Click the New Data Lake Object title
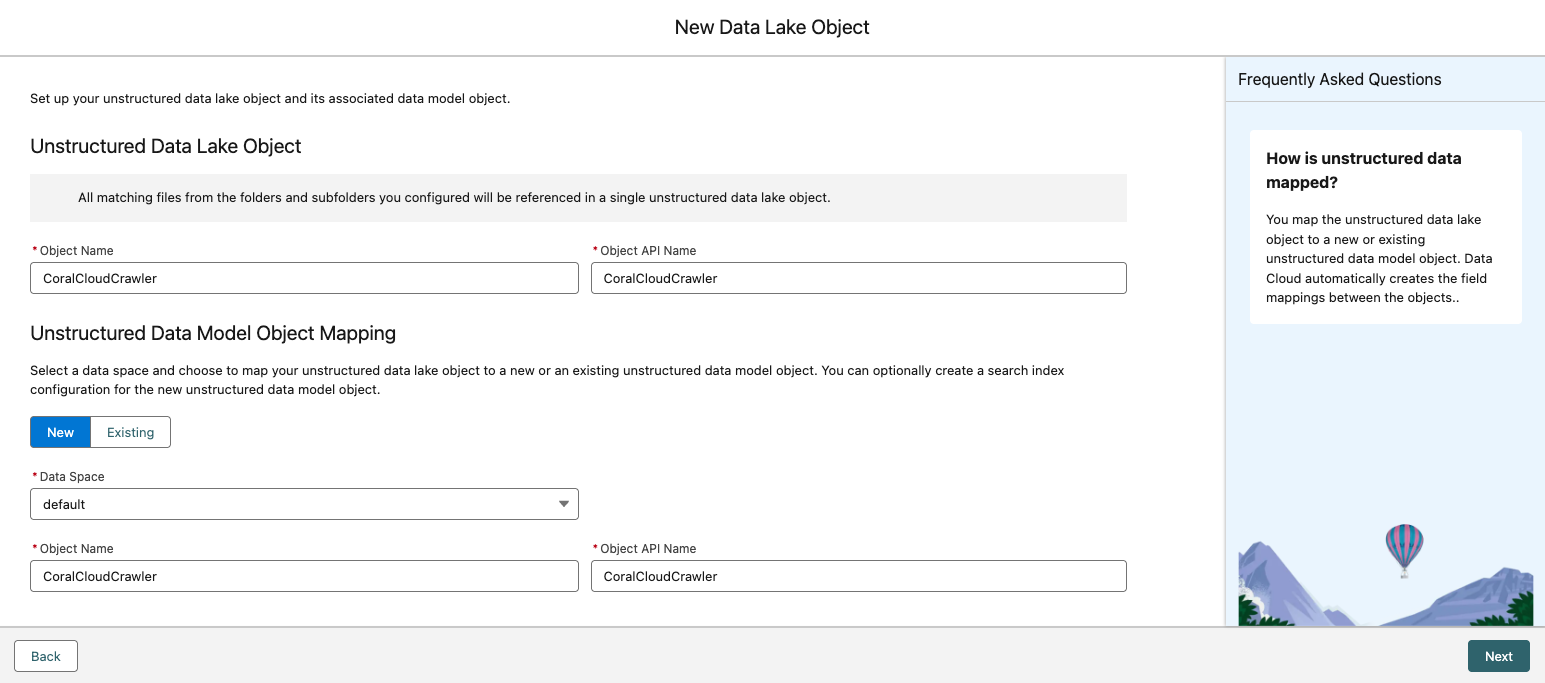 pyautogui.click(x=772, y=27)
